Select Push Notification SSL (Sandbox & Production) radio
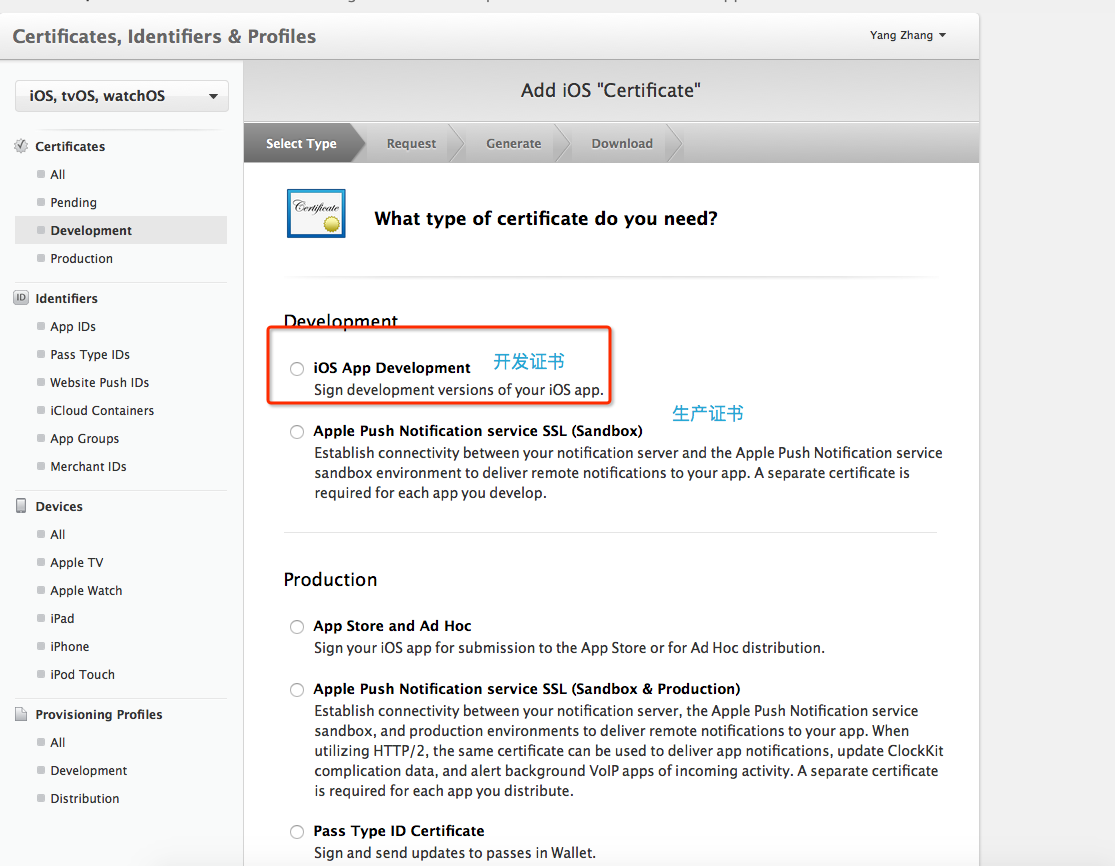The image size is (1115, 866). tap(297, 690)
